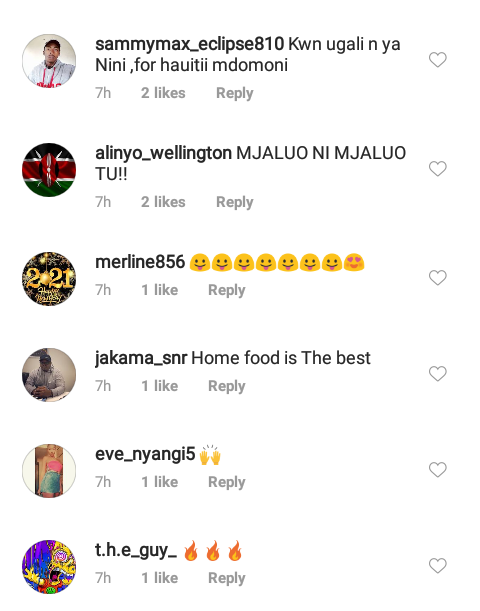Open sammymax_eclipse810's profile picture
The height and width of the screenshot is (611, 480).
pos(49,61)
